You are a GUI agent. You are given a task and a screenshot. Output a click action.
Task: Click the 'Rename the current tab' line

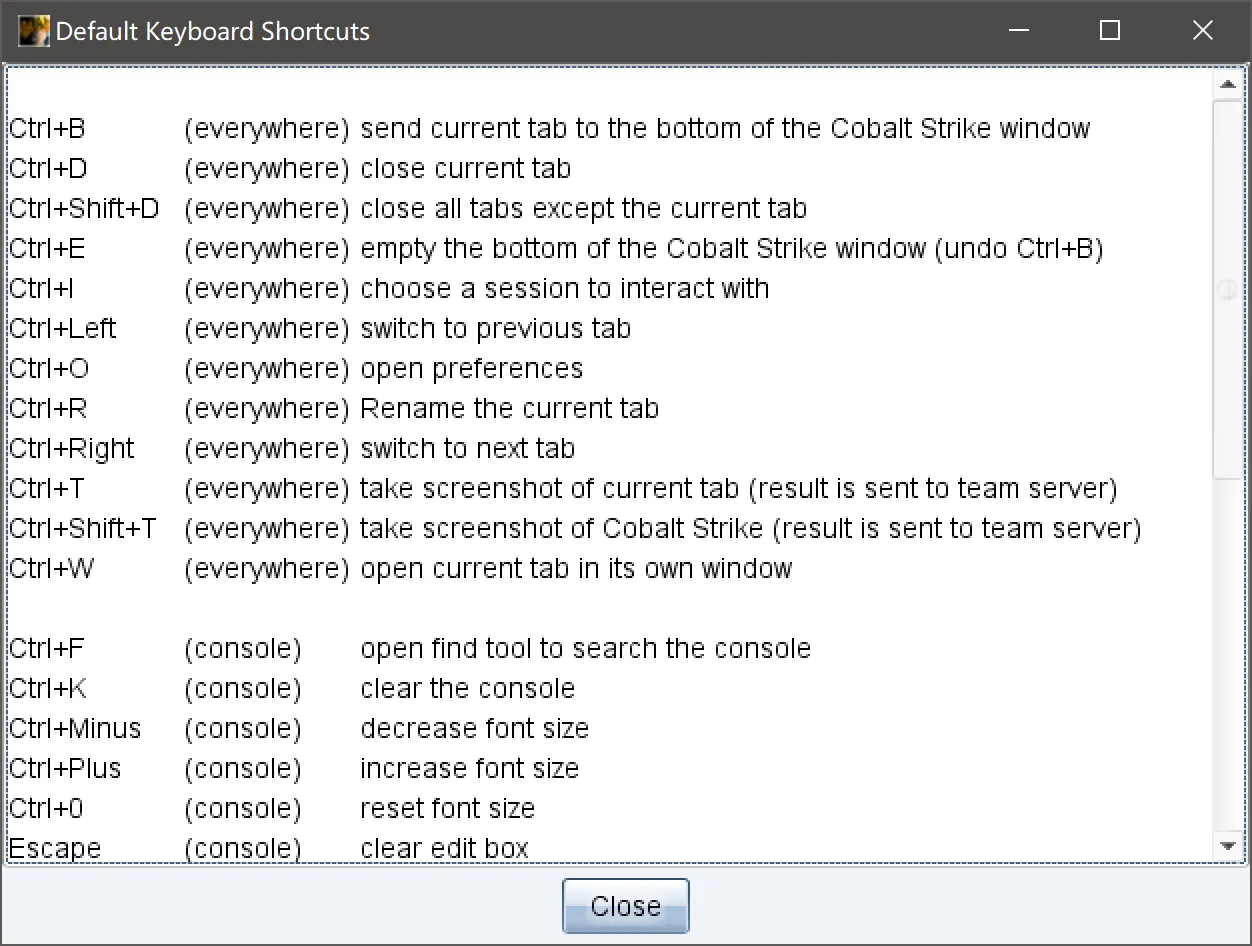pos(509,409)
